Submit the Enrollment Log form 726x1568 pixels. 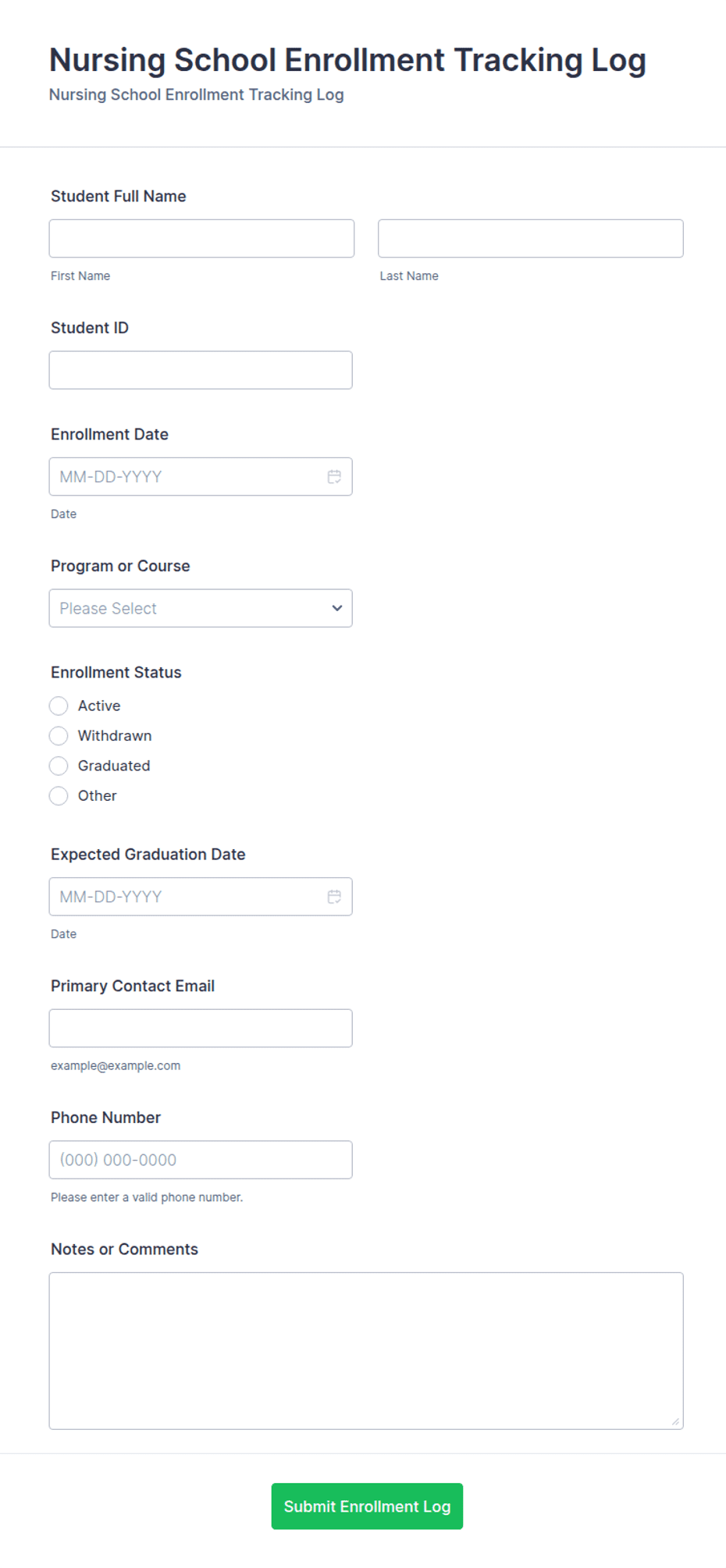coord(367,1506)
